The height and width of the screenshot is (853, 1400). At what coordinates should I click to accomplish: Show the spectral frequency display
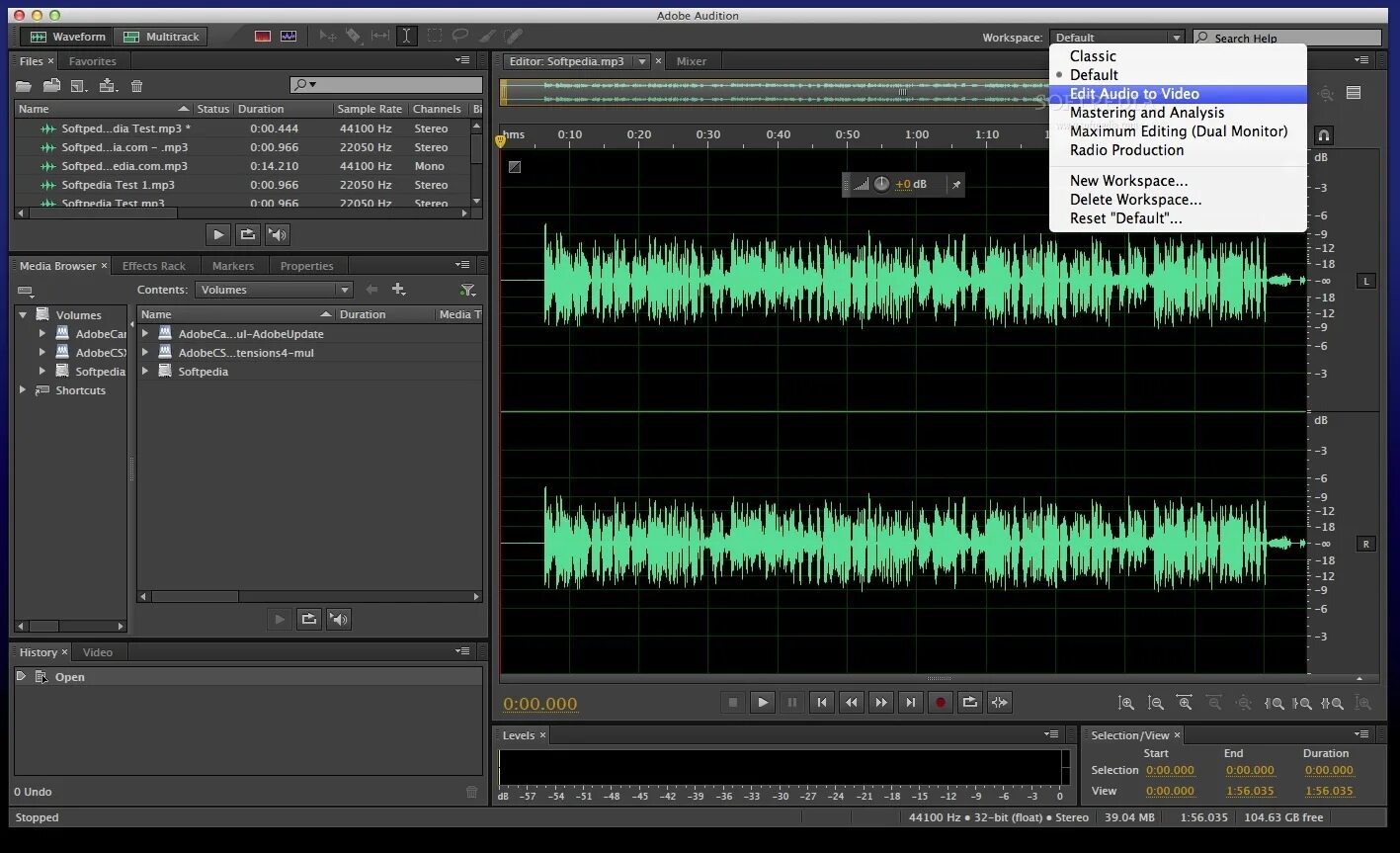[263, 37]
